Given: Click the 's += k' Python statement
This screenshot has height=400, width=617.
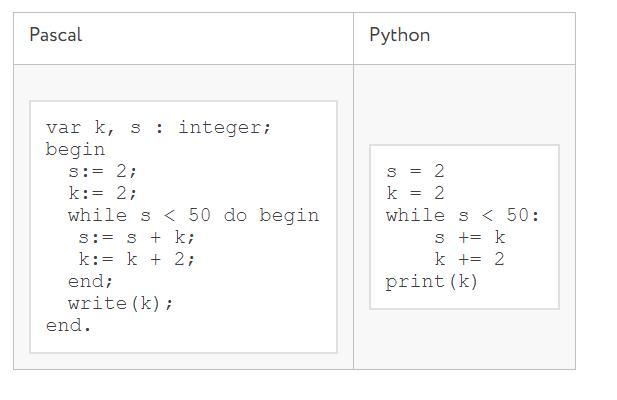Looking at the screenshot, I should pyautogui.click(x=469, y=238).
